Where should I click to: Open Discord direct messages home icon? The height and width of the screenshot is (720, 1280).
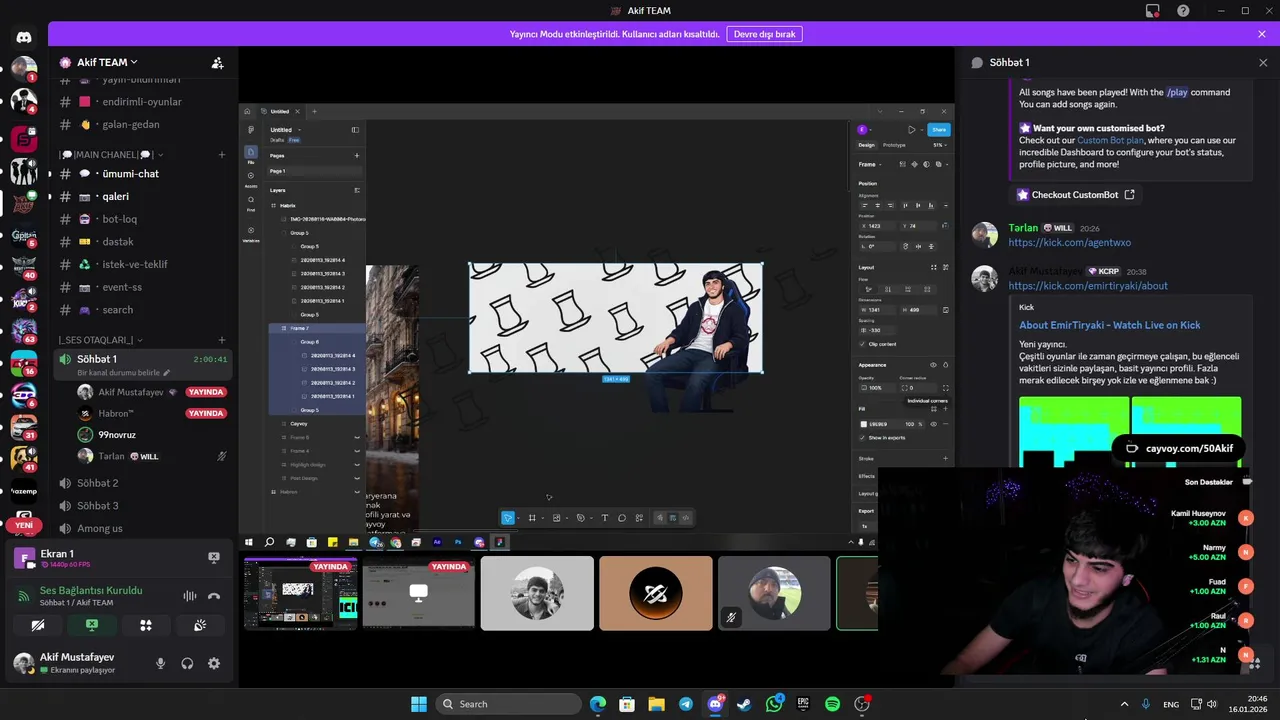pos(24,37)
